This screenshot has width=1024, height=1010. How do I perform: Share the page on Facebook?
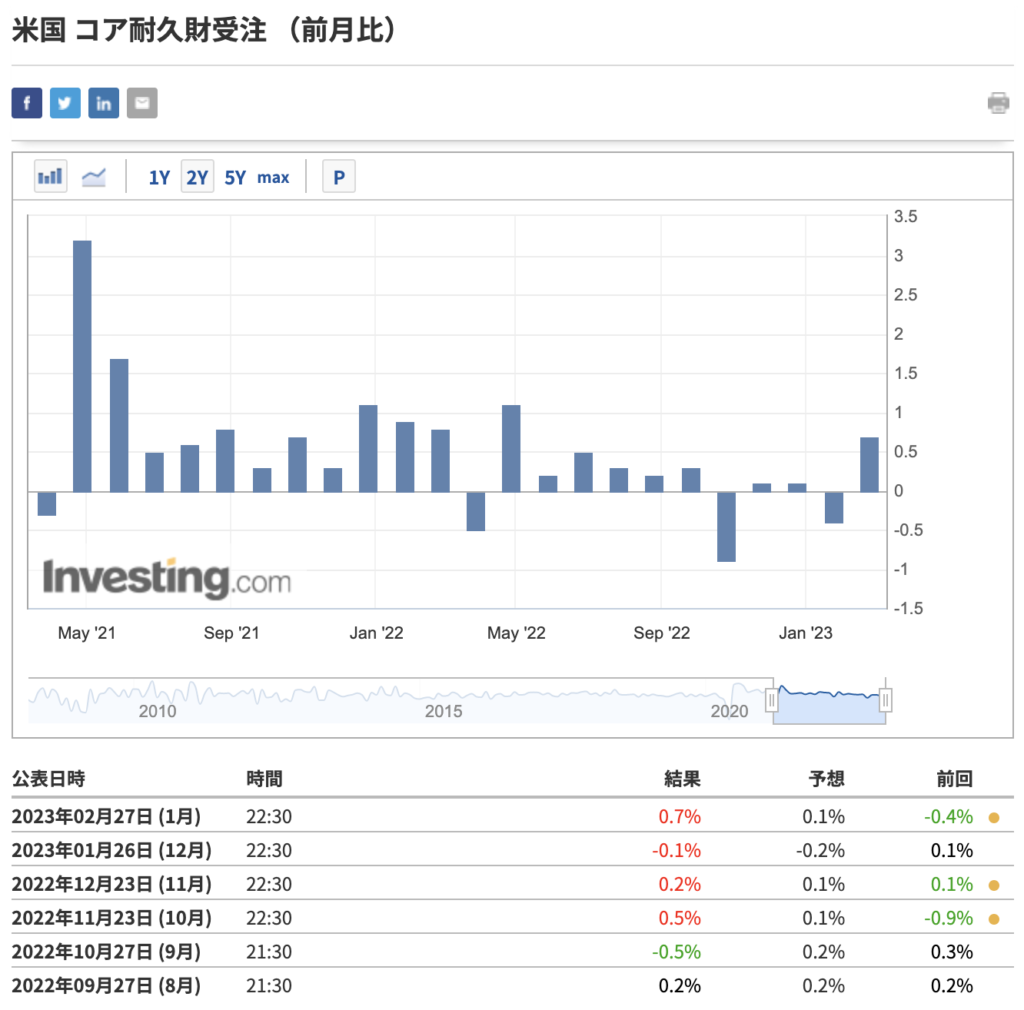click(27, 103)
